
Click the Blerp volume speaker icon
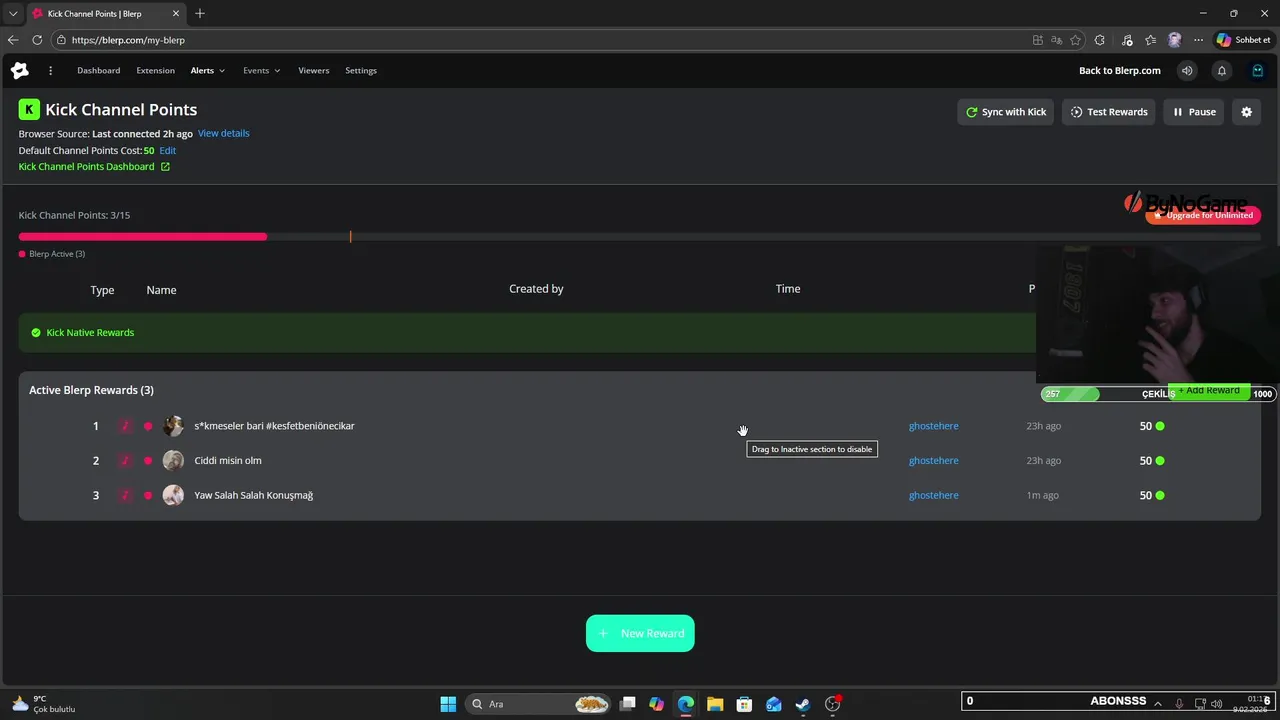[x=1187, y=71]
